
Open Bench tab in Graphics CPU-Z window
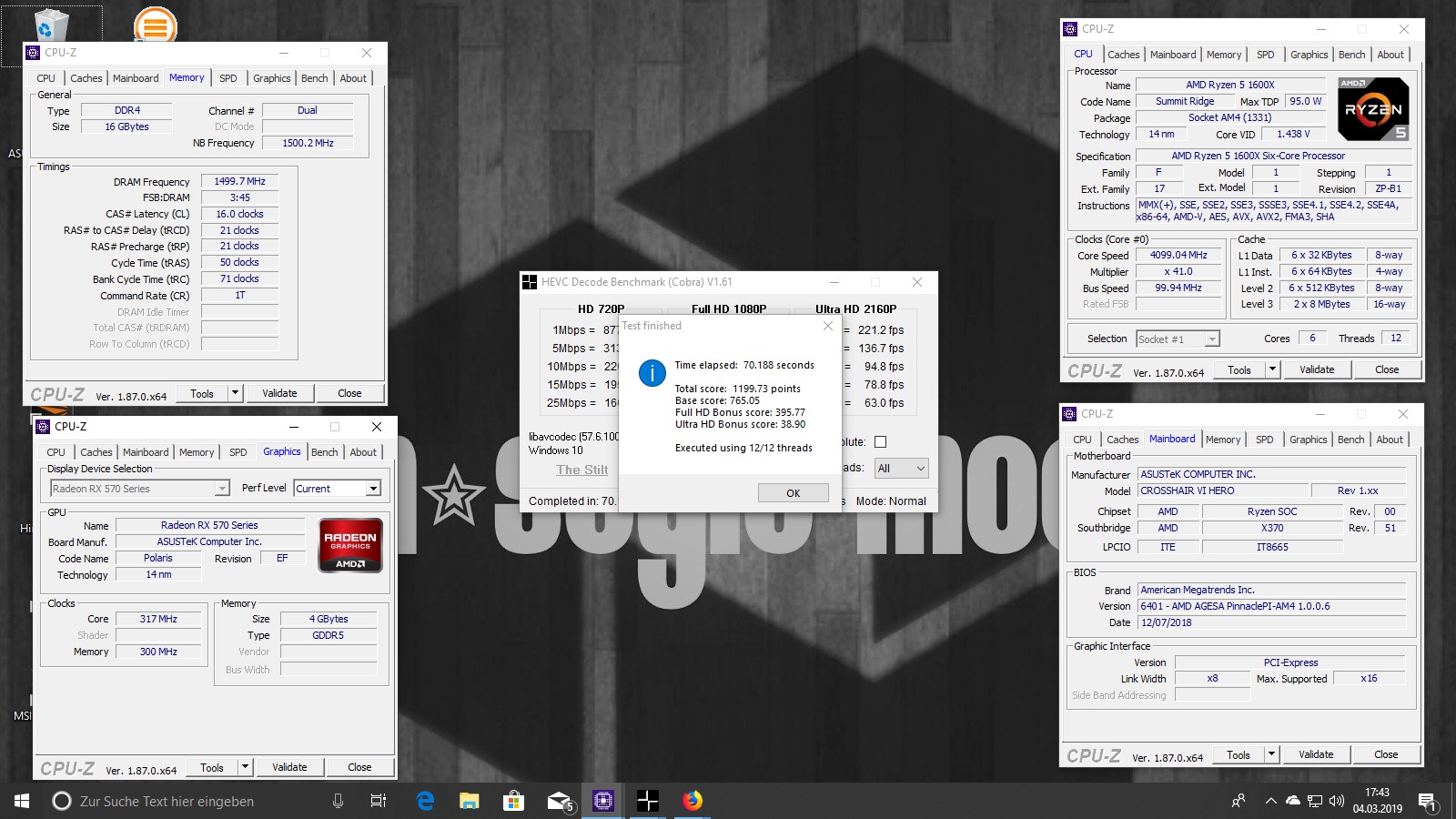[x=324, y=452]
